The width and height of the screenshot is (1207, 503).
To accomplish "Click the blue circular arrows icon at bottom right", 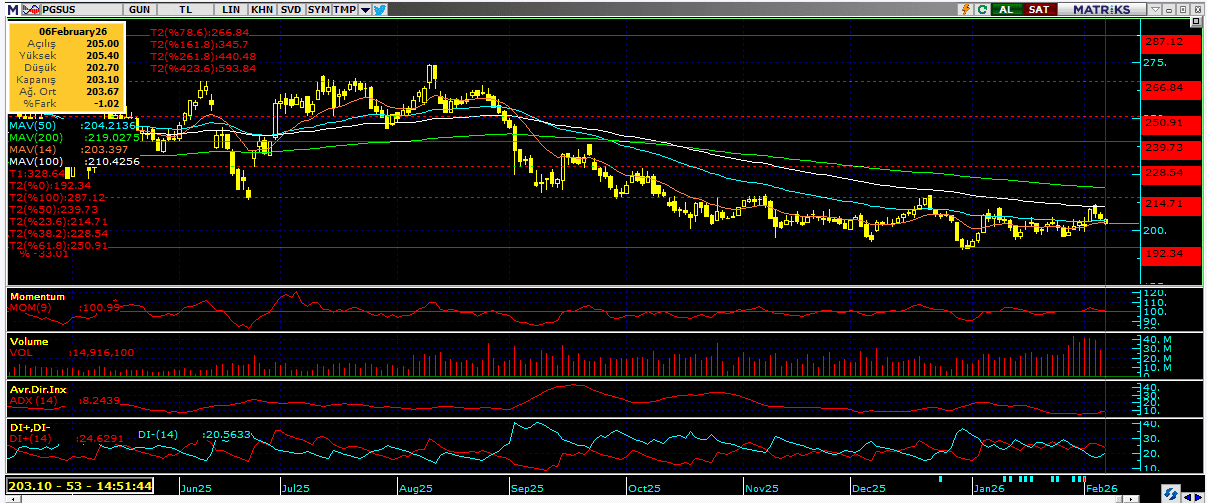I will pyautogui.click(x=1169, y=493).
